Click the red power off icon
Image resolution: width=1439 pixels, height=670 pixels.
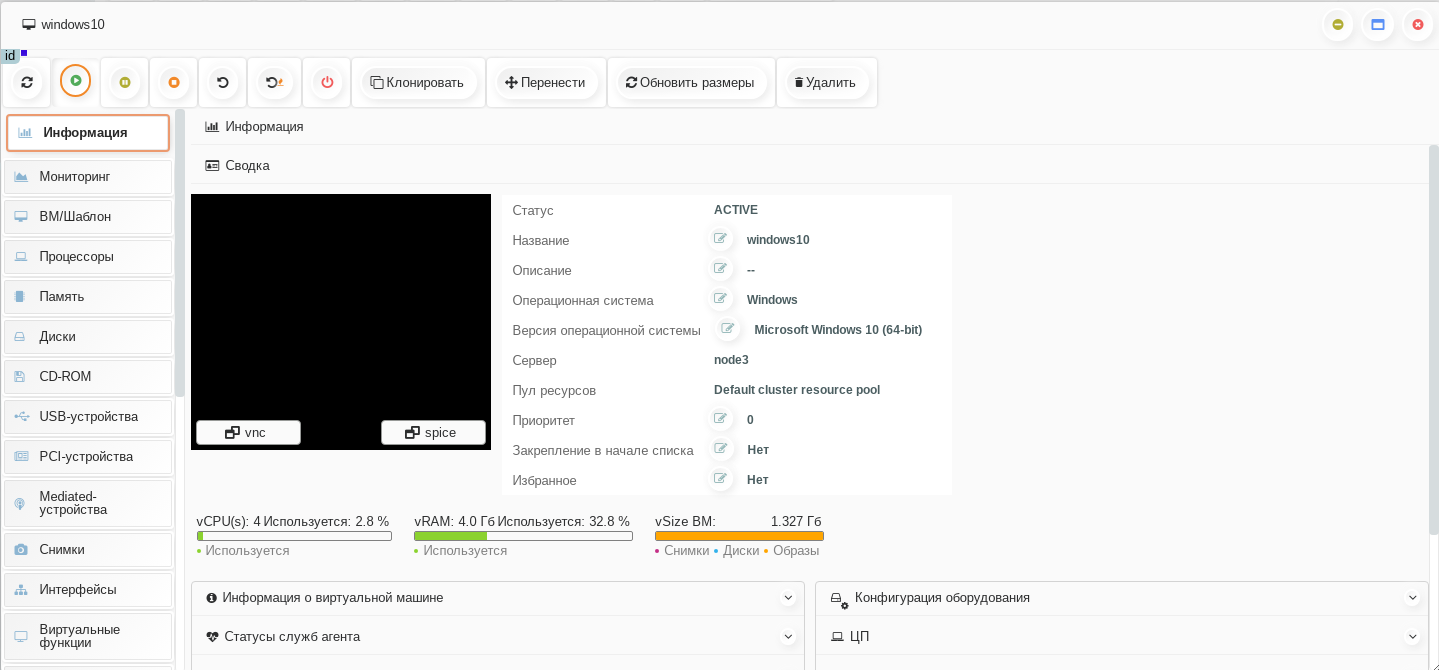[327, 82]
